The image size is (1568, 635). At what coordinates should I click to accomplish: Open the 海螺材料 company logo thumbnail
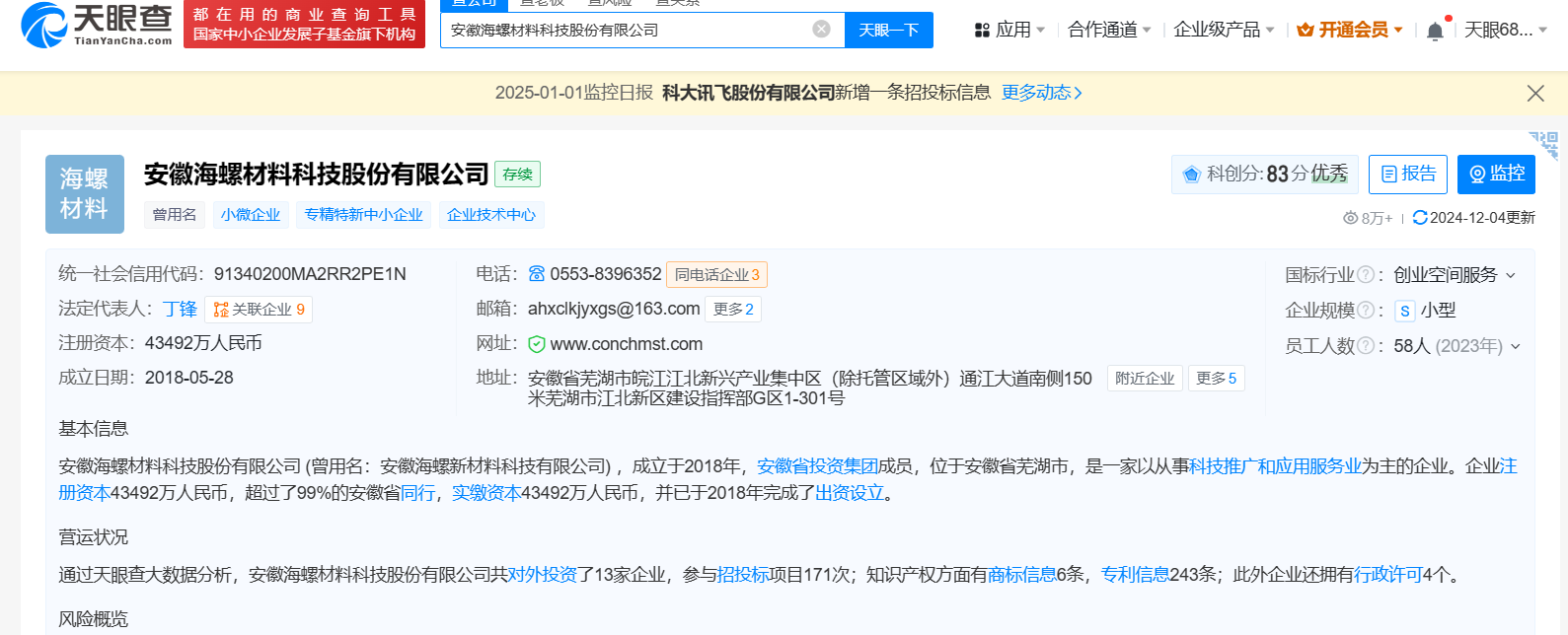(85, 194)
